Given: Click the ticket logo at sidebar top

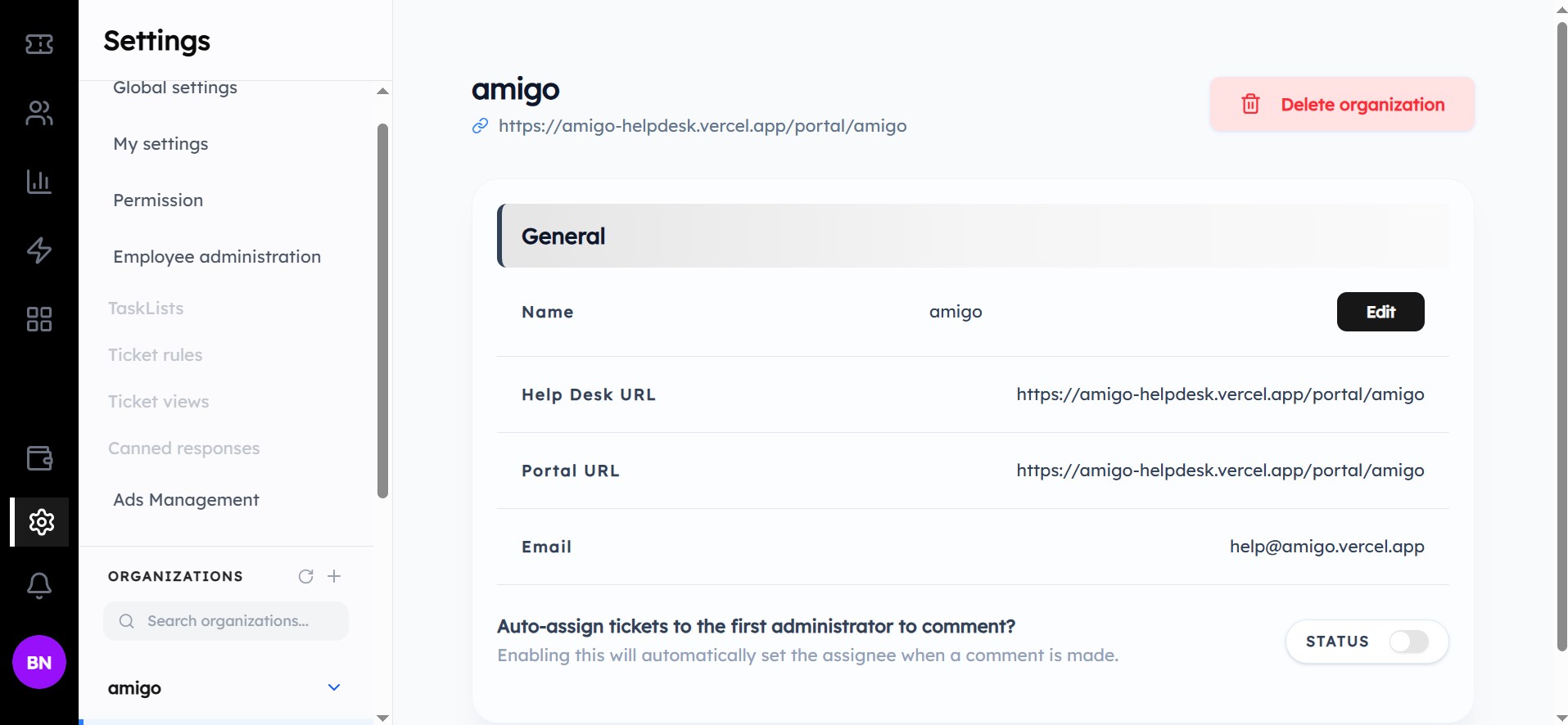Looking at the screenshot, I should [38, 44].
